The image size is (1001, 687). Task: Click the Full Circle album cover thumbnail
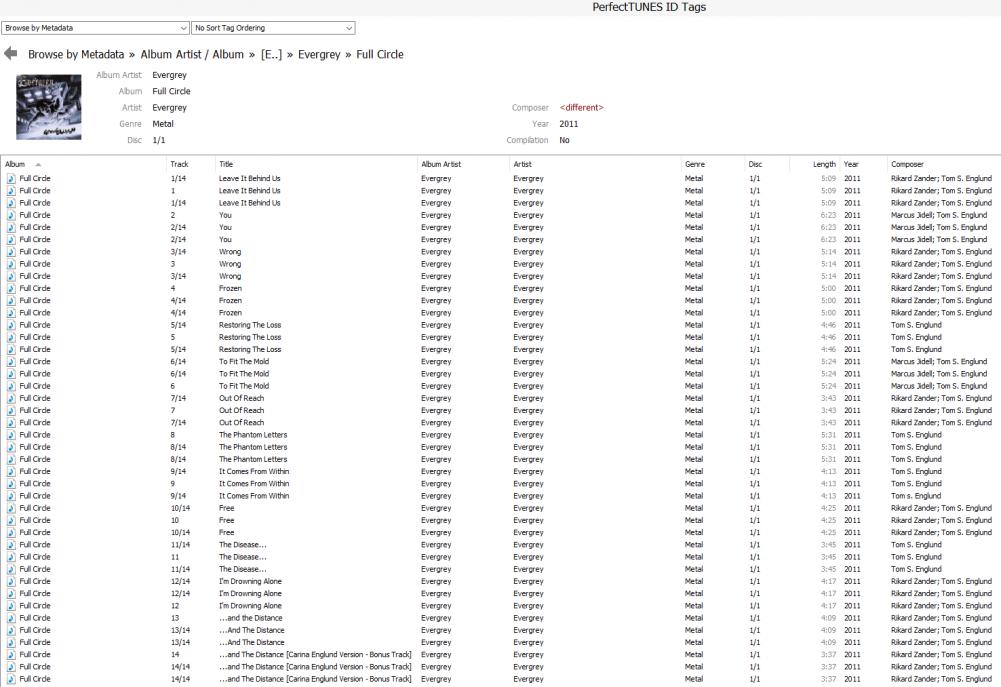48,106
